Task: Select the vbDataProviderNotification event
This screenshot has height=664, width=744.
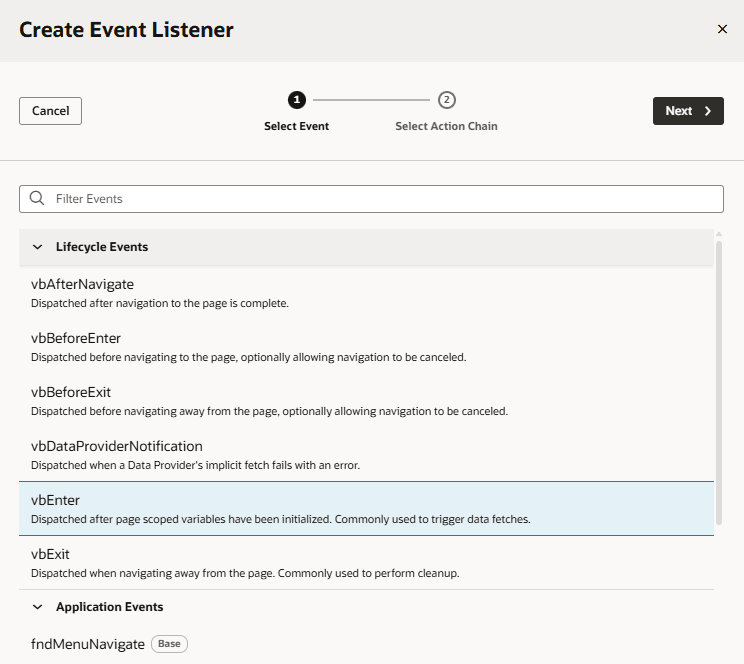Action: point(366,455)
